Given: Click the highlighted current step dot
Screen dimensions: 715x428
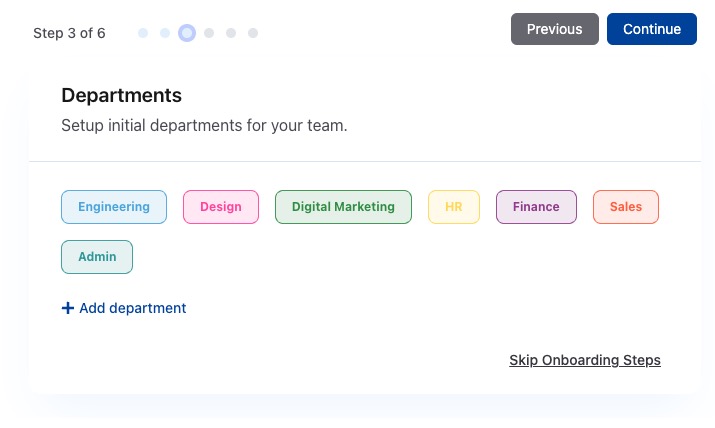Looking at the screenshot, I should 187,33.
